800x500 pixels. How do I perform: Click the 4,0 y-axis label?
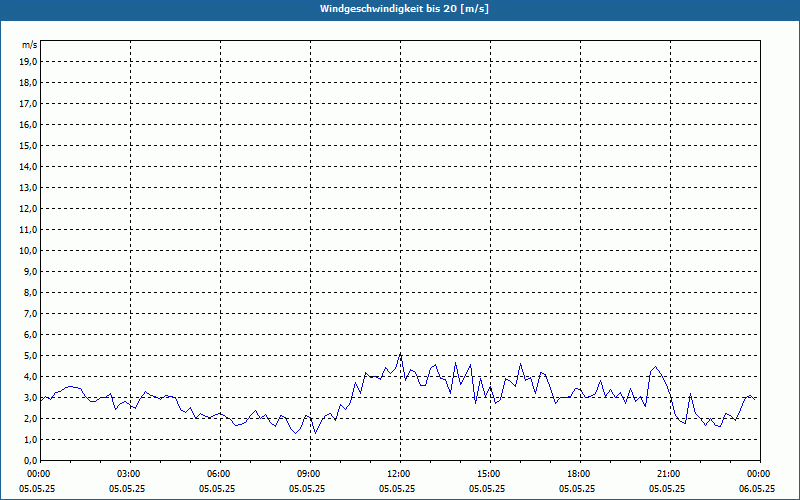[x=30, y=376]
